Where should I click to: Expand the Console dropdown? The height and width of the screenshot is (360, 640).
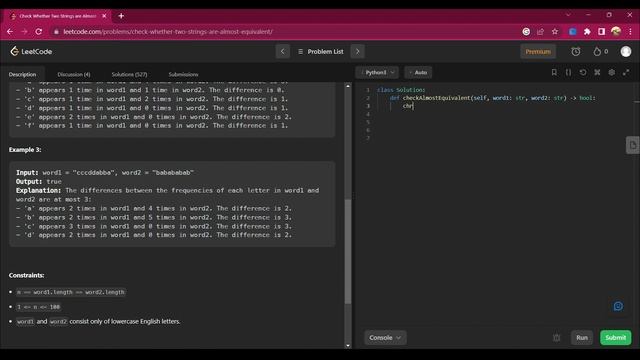point(385,338)
